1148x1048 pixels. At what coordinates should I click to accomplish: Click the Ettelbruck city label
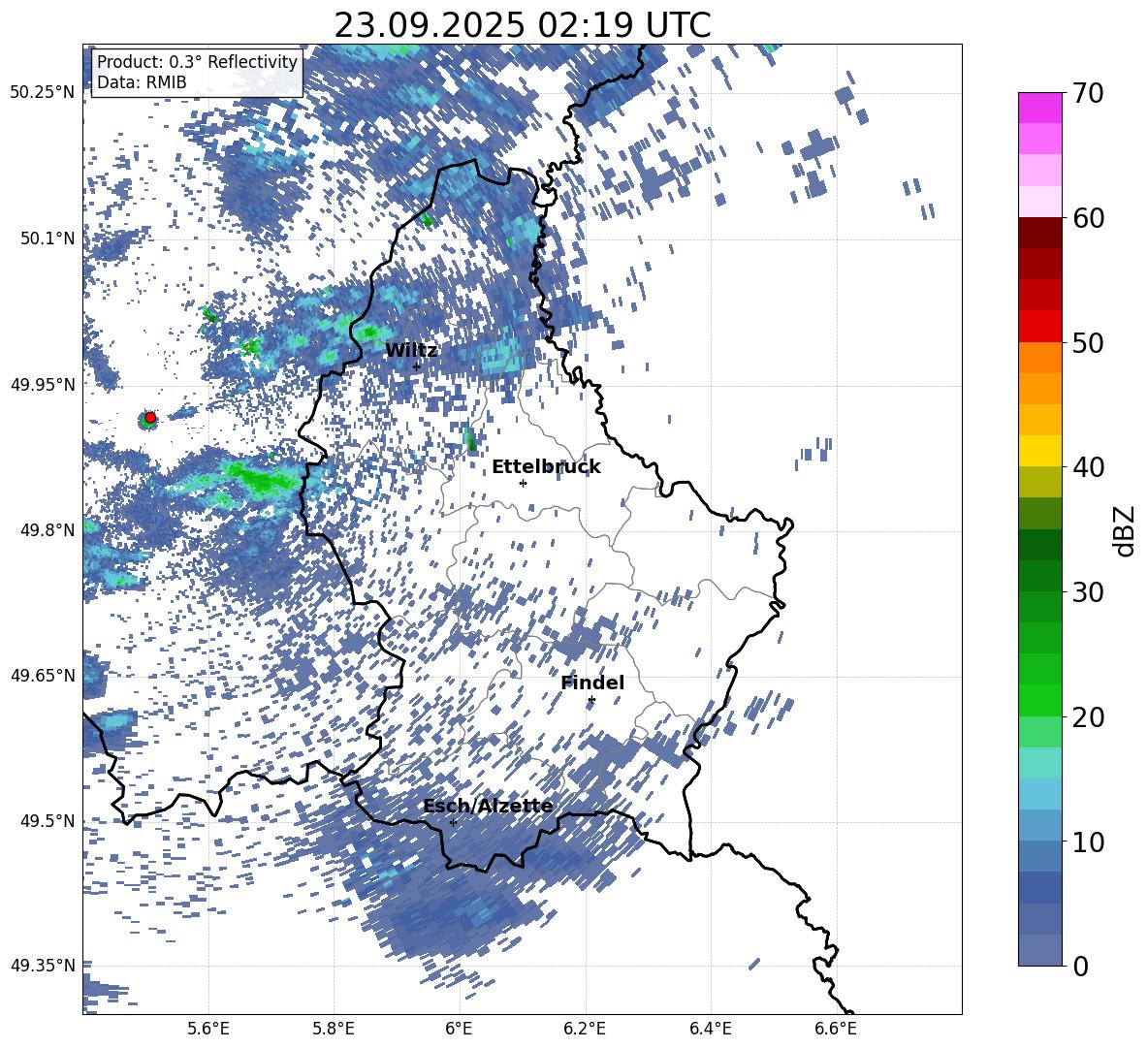[x=546, y=467]
